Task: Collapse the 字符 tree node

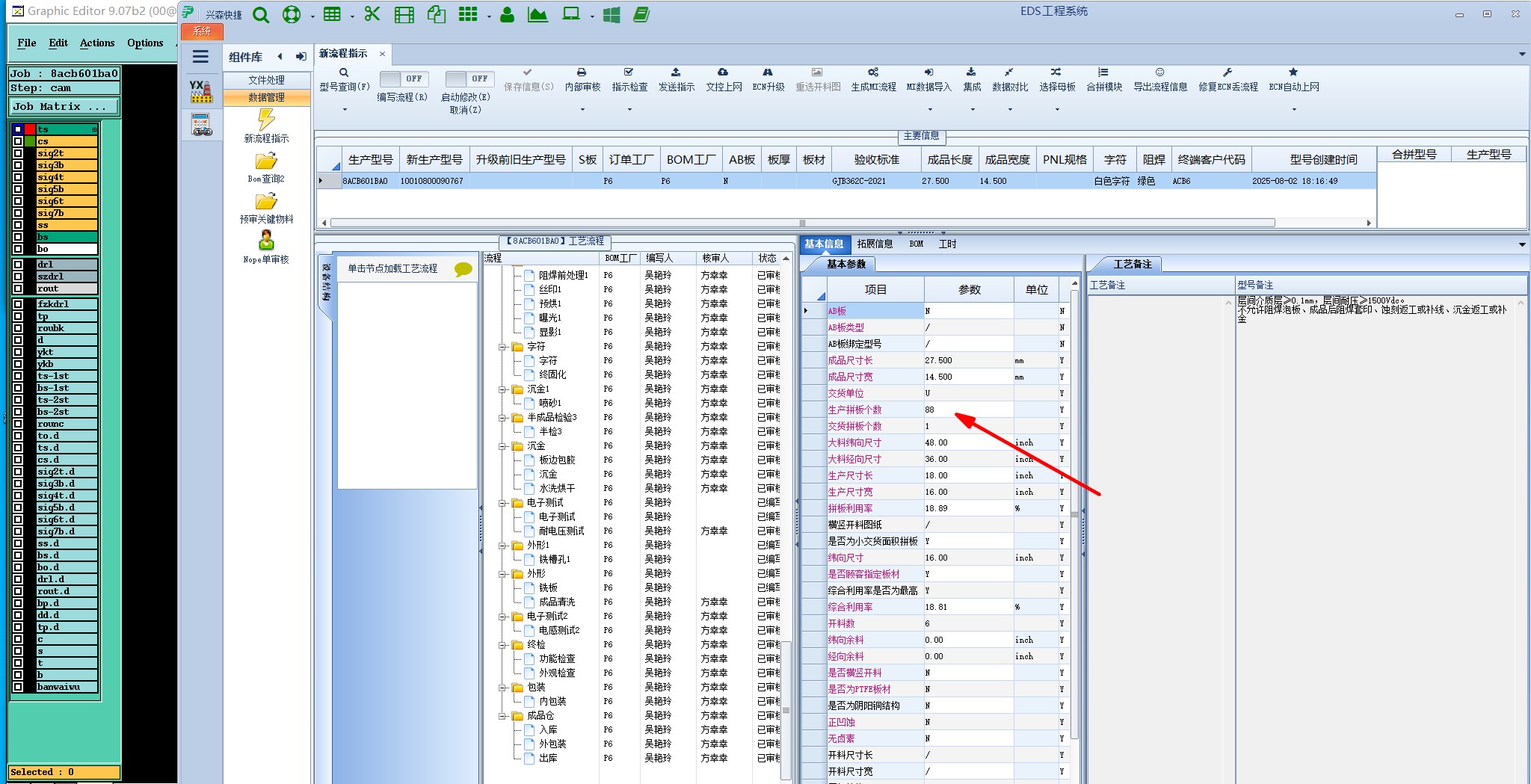Action: pyautogui.click(x=502, y=347)
